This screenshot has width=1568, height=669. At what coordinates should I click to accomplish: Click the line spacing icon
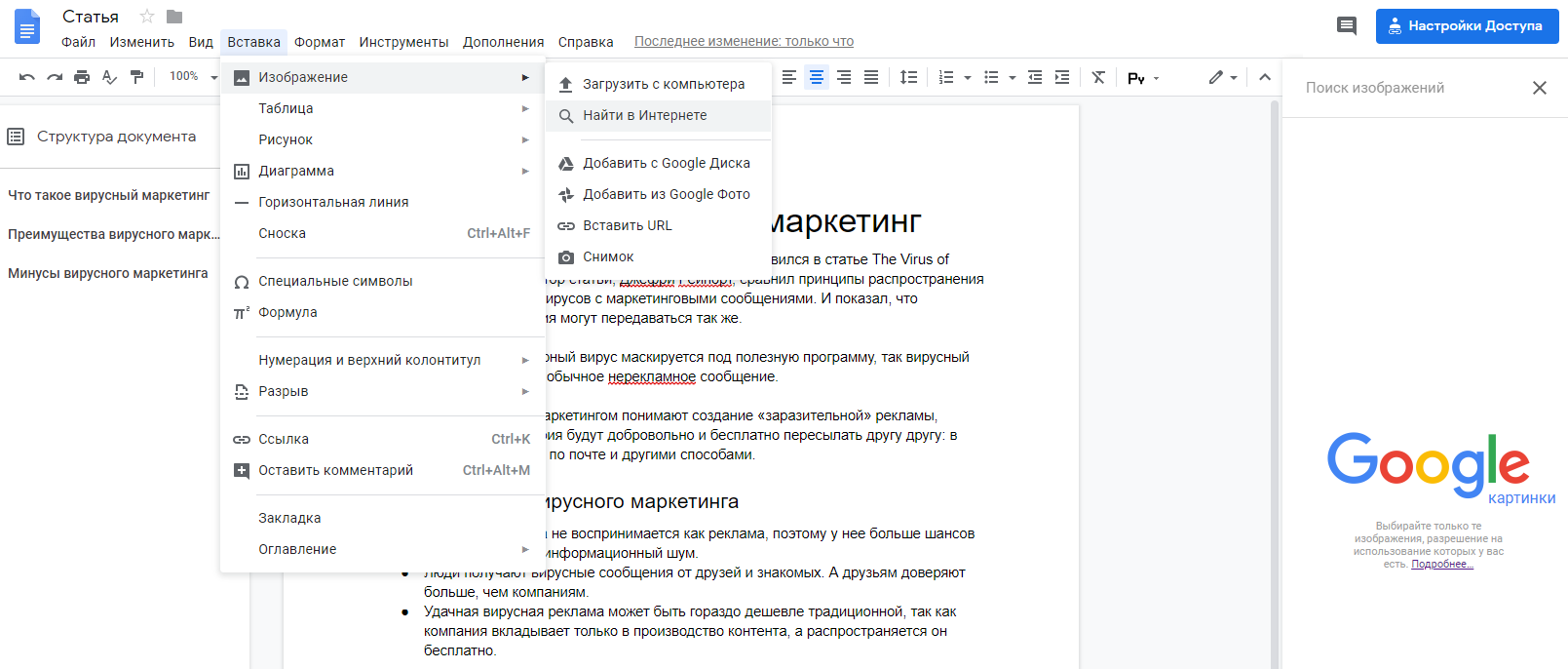pos(908,77)
